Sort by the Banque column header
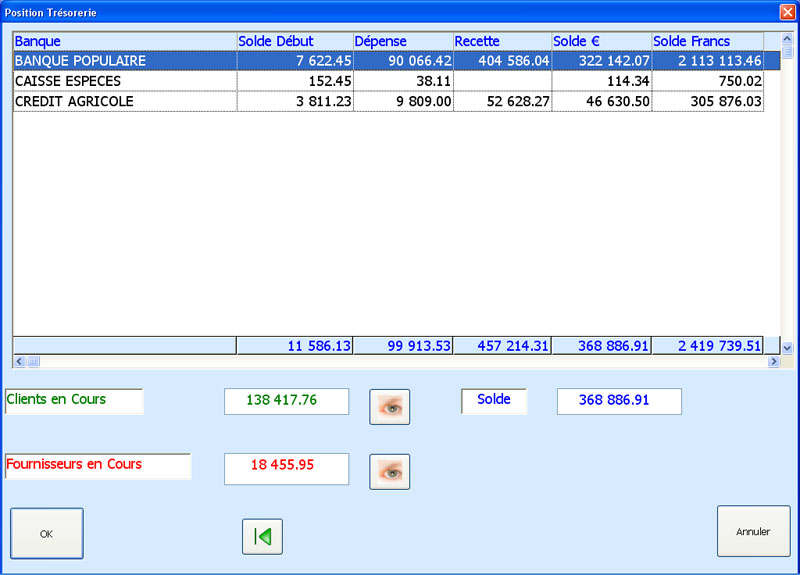The width and height of the screenshot is (800, 575). 124,41
